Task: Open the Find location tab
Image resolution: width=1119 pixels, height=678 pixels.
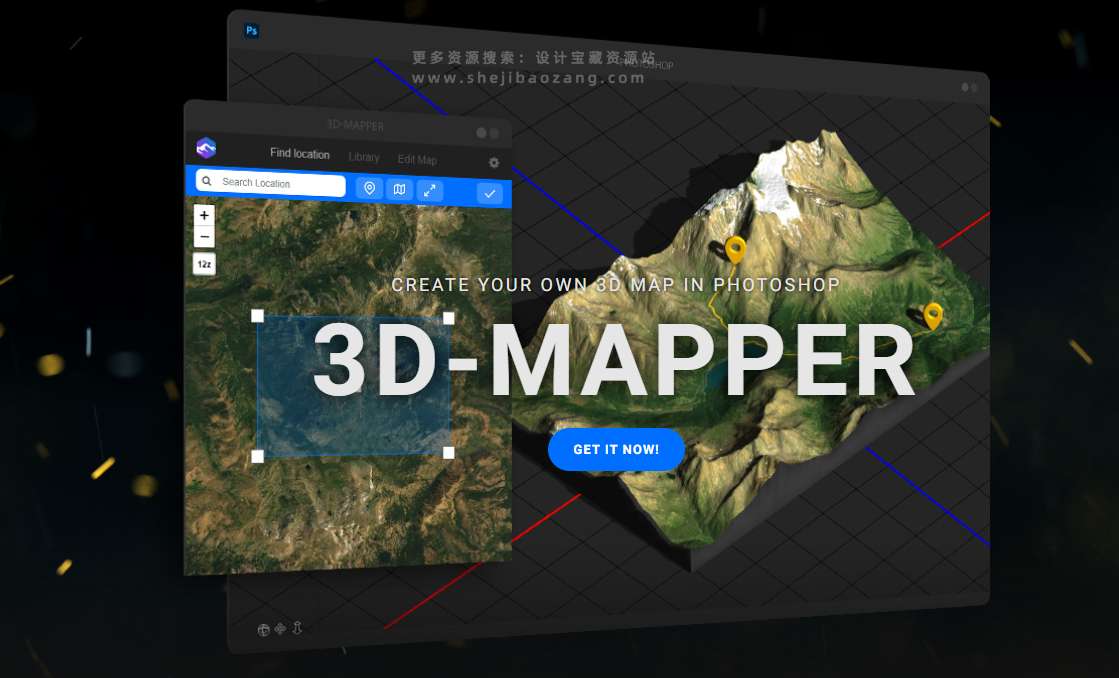Action: pos(300,153)
